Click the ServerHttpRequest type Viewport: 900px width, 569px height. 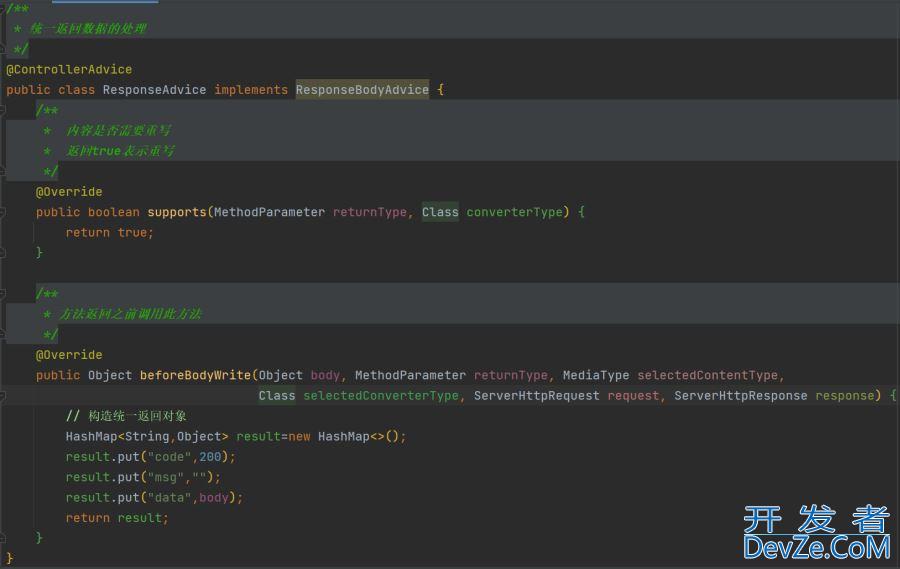click(x=536, y=396)
